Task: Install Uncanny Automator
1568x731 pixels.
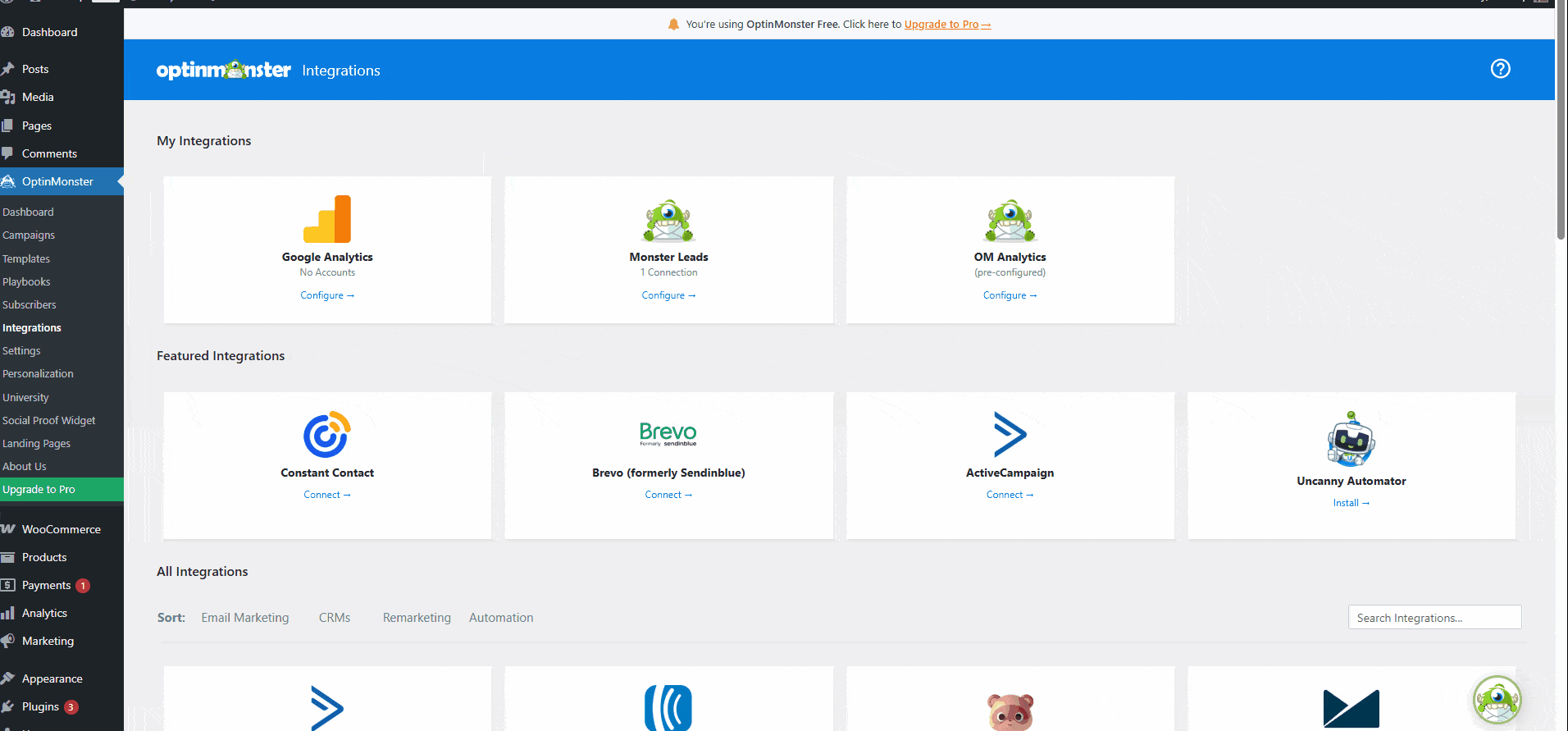Action: (1351, 503)
